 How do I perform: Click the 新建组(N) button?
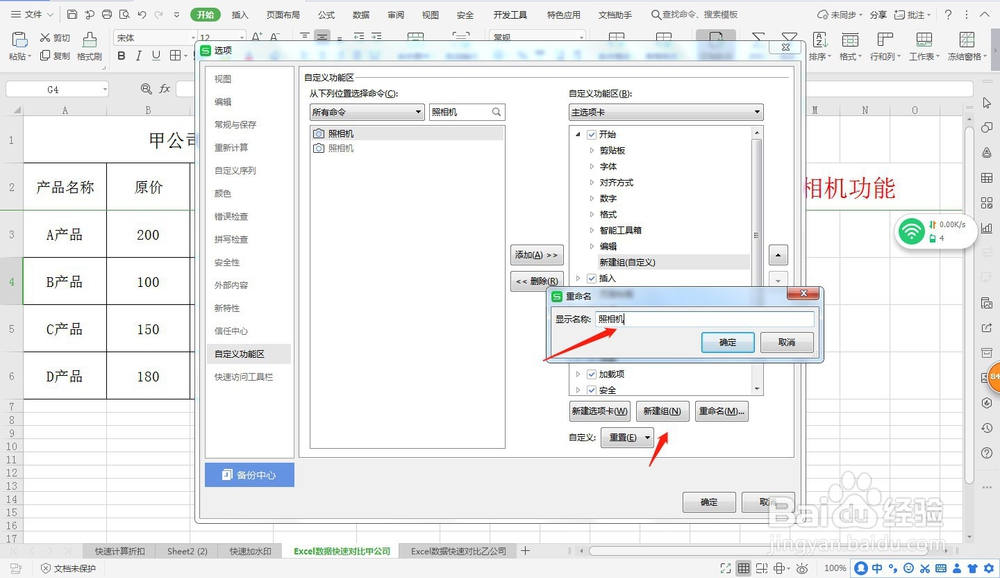pyautogui.click(x=662, y=411)
